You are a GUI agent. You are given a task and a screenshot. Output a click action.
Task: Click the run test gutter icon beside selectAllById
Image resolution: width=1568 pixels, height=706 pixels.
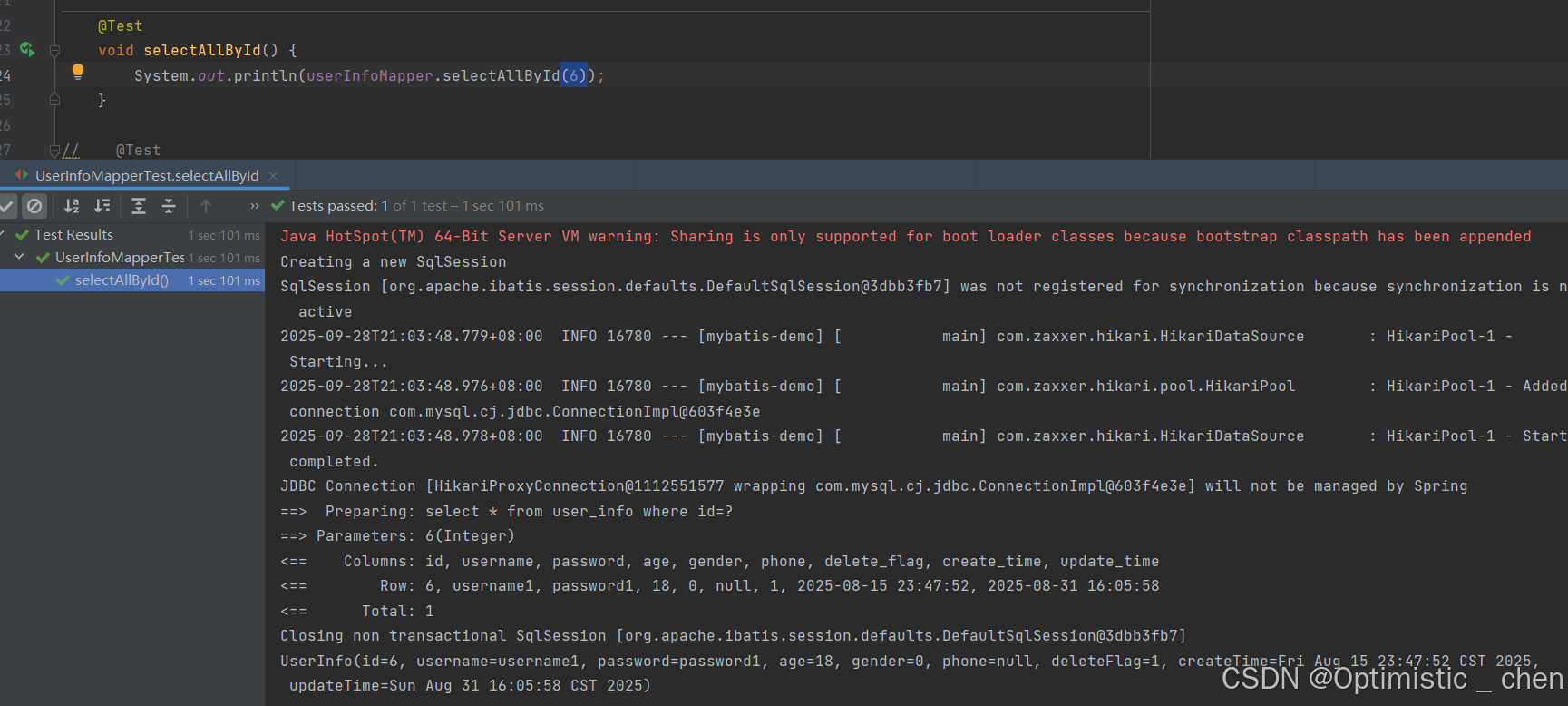tap(27, 49)
